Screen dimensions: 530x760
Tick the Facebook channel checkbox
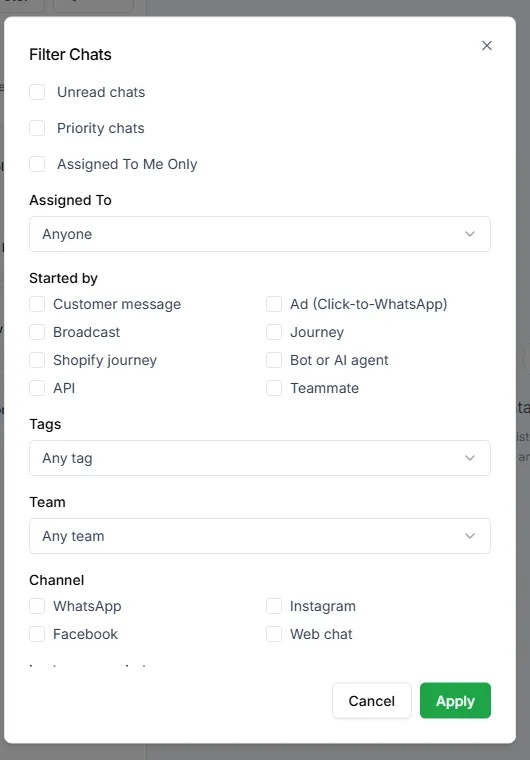37,634
